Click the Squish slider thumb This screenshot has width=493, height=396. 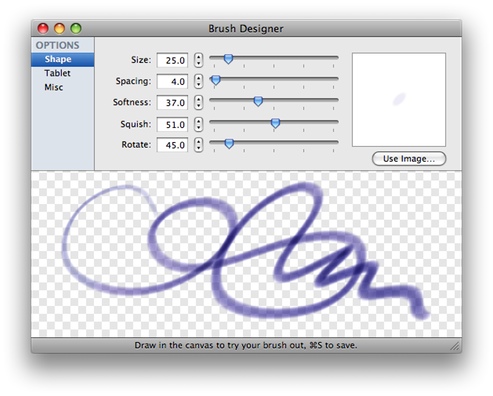pyautogui.click(x=275, y=123)
